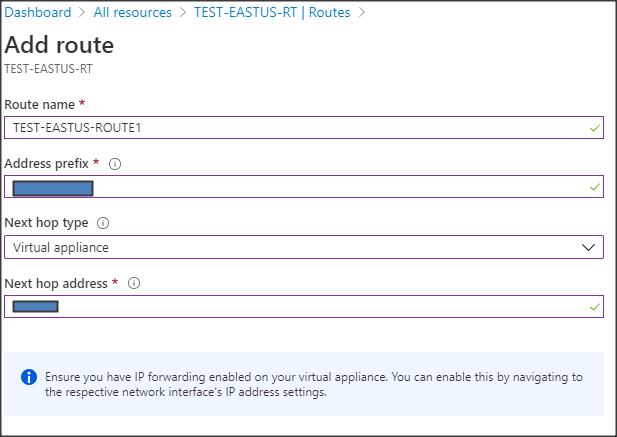Click the blue info icon in the banner
Screen dimensions: 617x437
29,377
